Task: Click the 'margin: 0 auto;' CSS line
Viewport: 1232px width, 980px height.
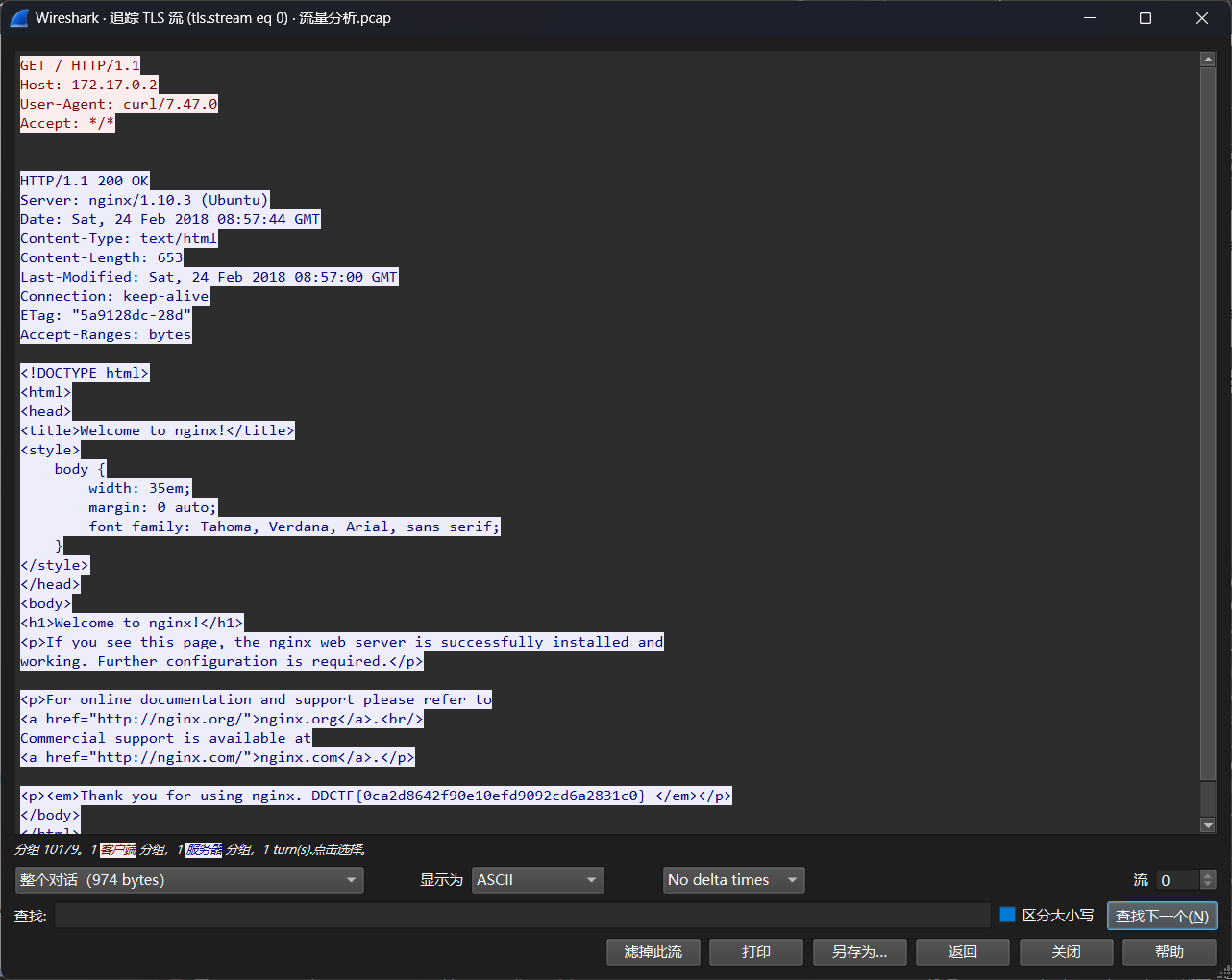Action: click(153, 507)
